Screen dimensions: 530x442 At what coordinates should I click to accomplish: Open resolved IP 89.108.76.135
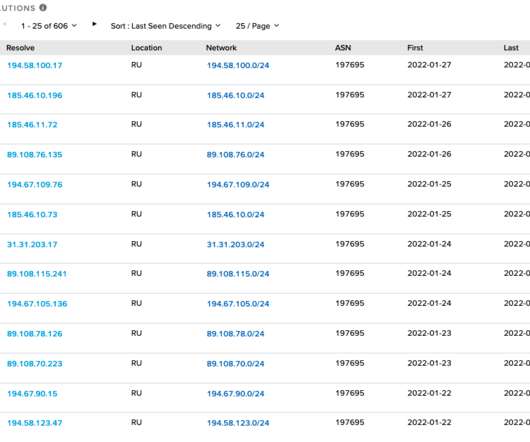click(x=35, y=155)
